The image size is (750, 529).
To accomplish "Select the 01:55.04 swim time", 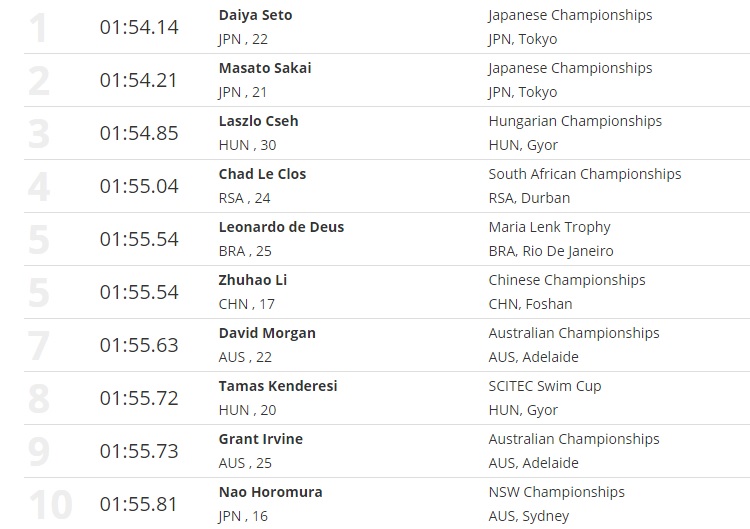I will [139, 186].
